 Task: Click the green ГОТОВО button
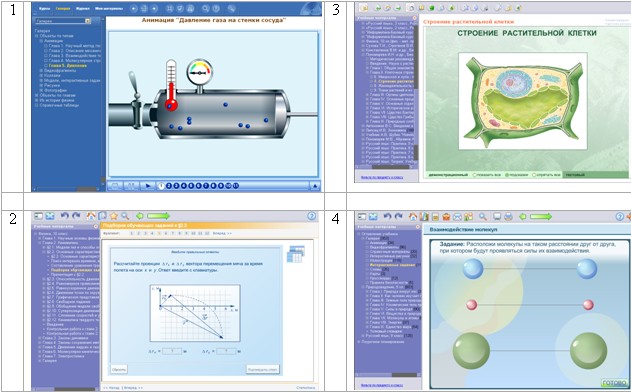coord(615,382)
